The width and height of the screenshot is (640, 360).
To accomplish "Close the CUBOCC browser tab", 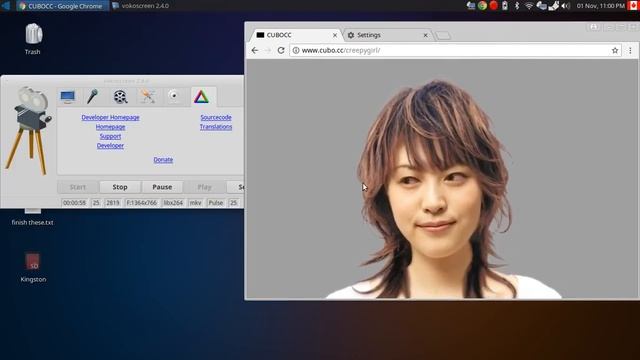I will pos(335,36).
